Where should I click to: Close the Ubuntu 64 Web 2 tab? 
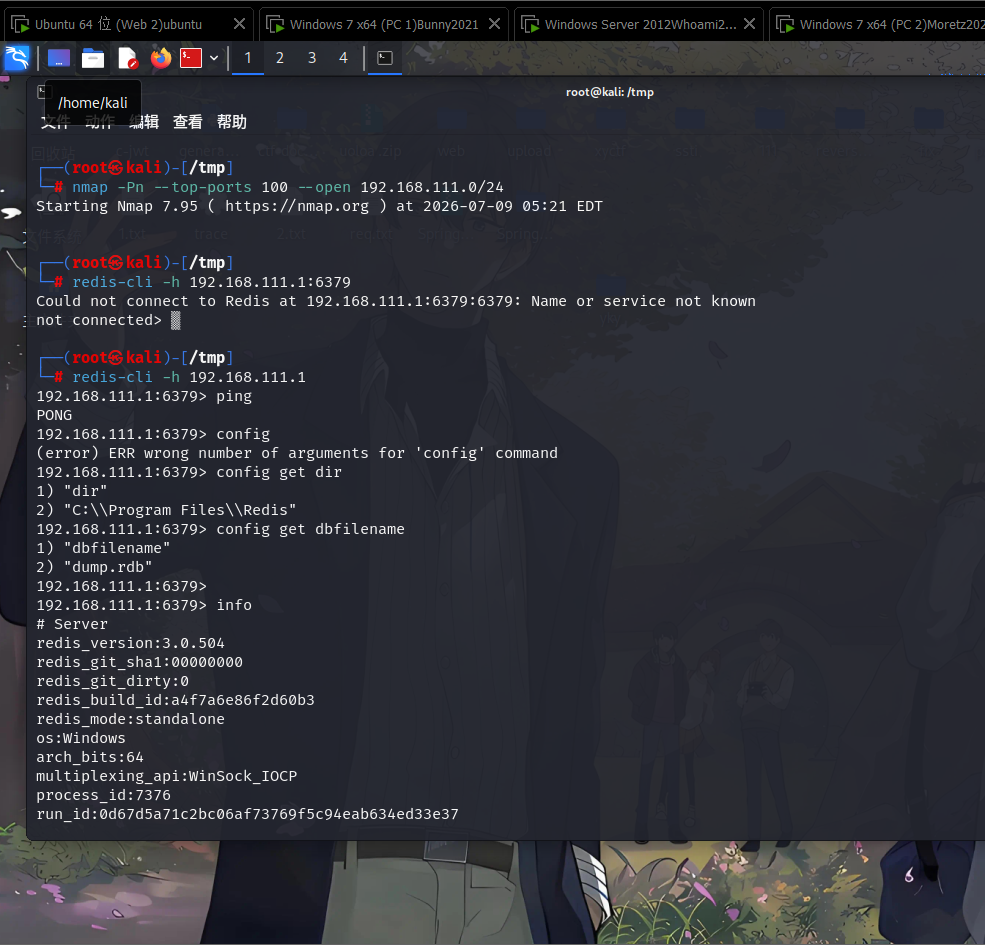pos(239,24)
